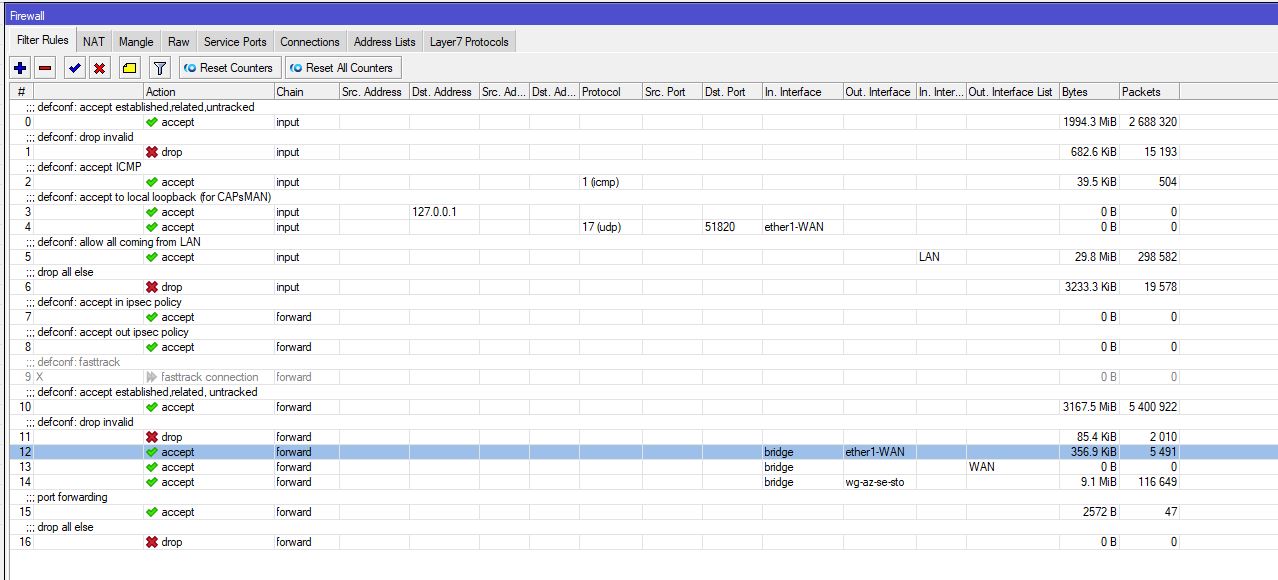
Task: Click the red minus Remove rule icon
Action: 45,68
